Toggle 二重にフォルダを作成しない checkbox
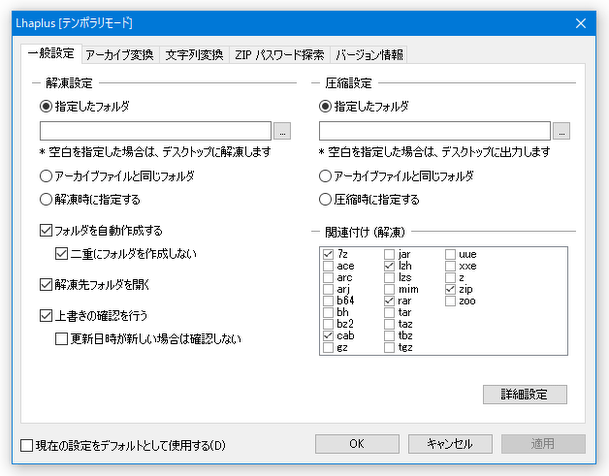The image size is (609, 476). (x=61, y=254)
